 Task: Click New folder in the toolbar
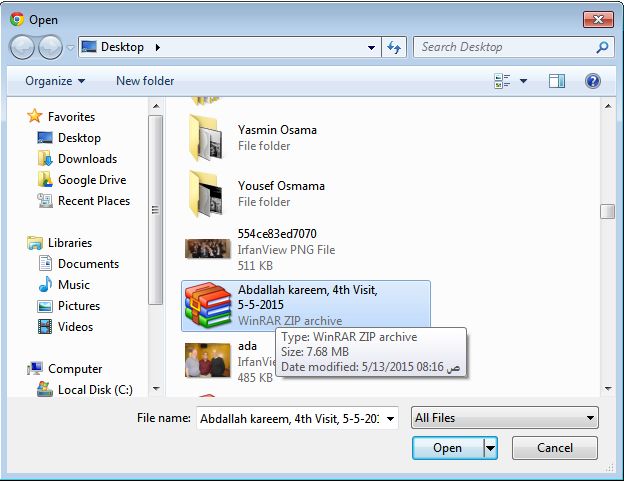pyautogui.click(x=145, y=81)
